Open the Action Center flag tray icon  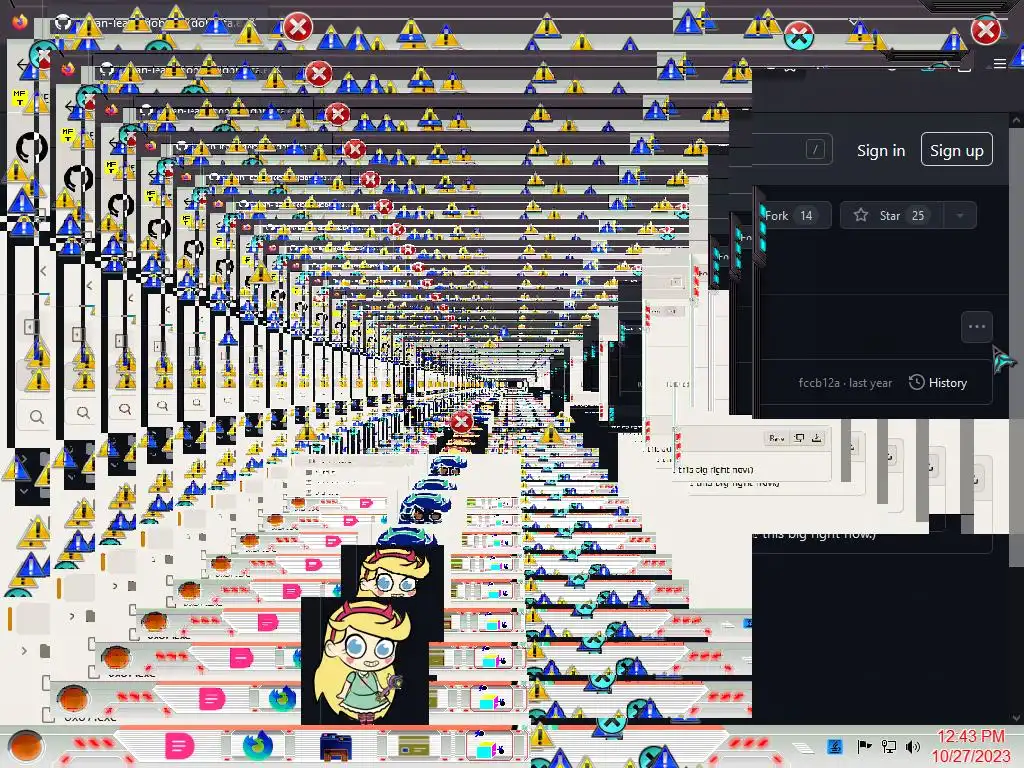tap(864, 746)
